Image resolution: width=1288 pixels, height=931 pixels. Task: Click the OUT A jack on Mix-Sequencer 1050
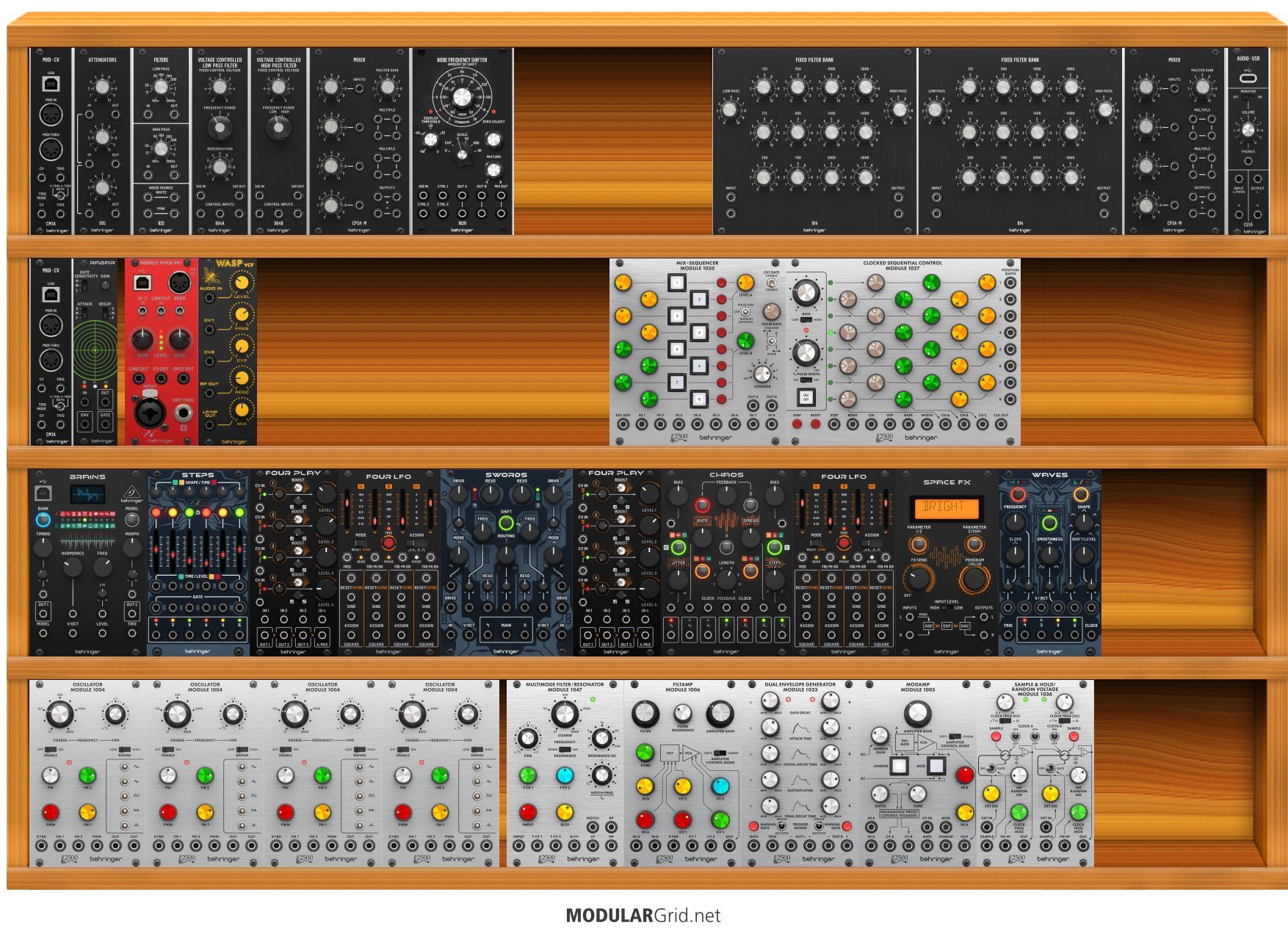tap(753, 405)
